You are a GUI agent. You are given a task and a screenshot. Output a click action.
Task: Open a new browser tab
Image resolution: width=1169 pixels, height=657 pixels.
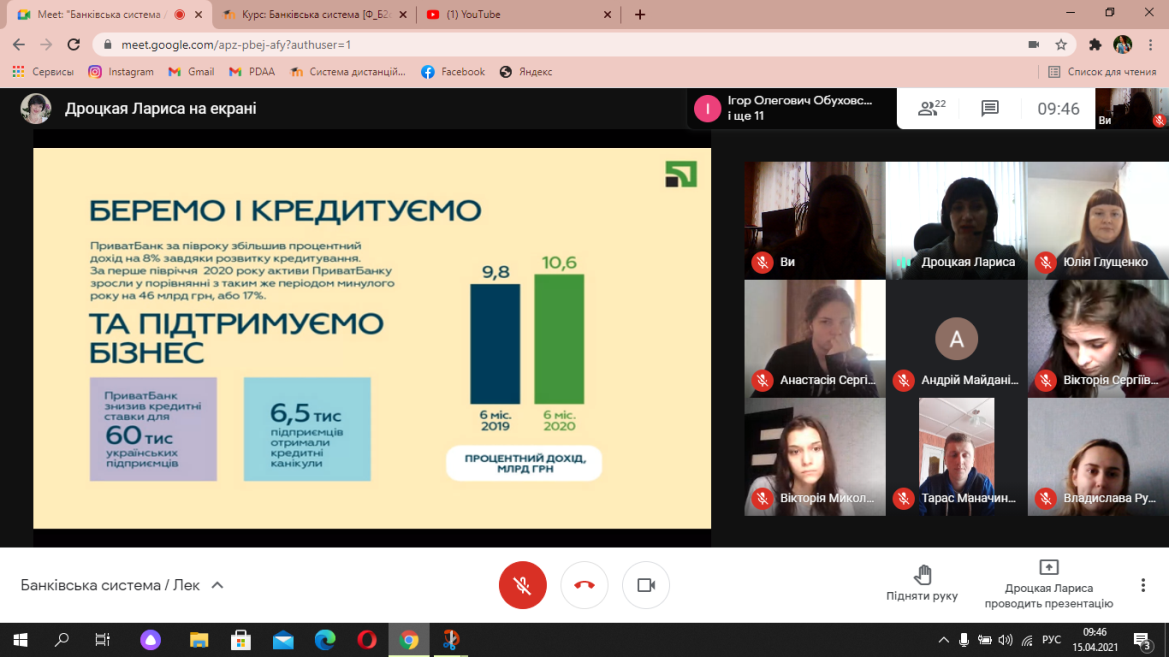coord(640,14)
